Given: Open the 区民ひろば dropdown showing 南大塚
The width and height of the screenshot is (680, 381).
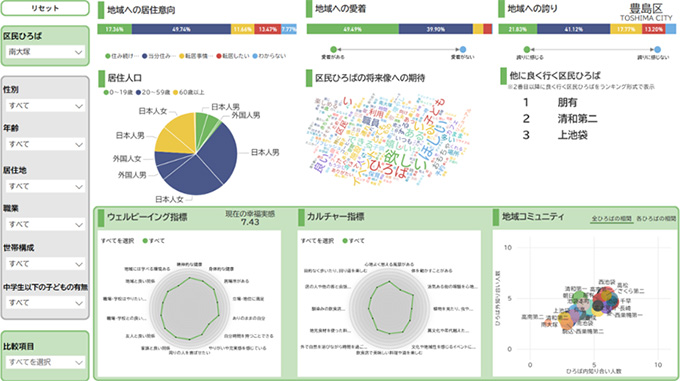Looking at the screenshot, I should tap(45, 52).
